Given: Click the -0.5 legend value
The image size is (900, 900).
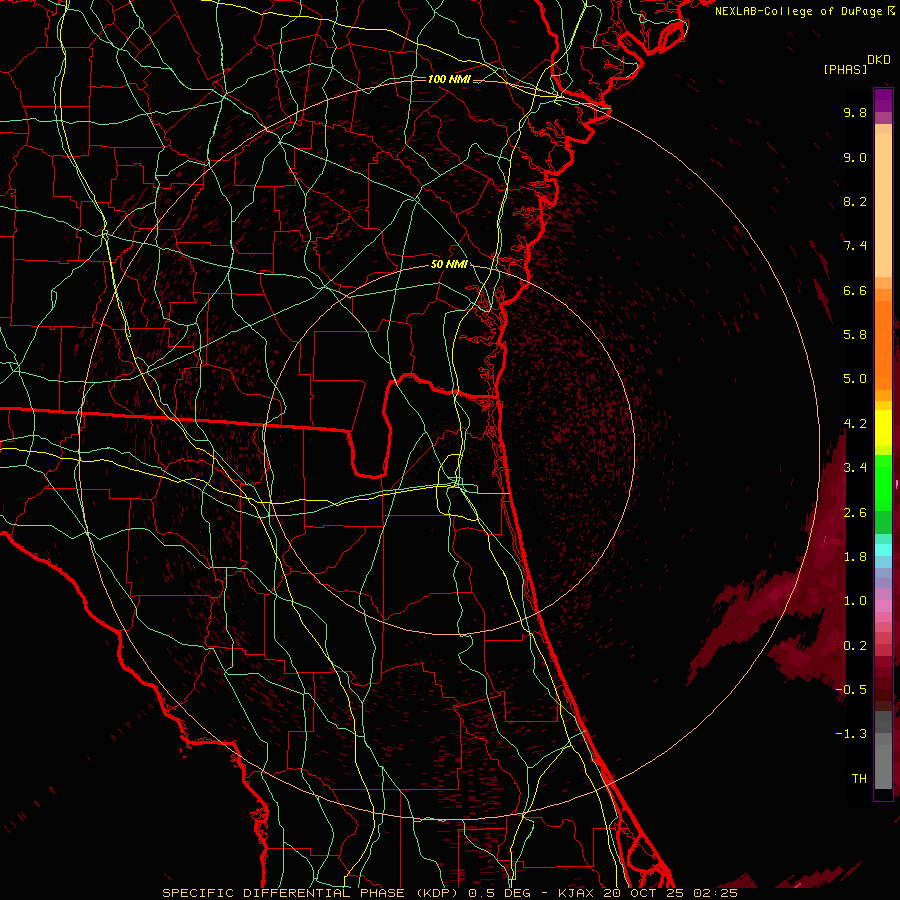Looking at the screenshot, I should tap(851, 690).
